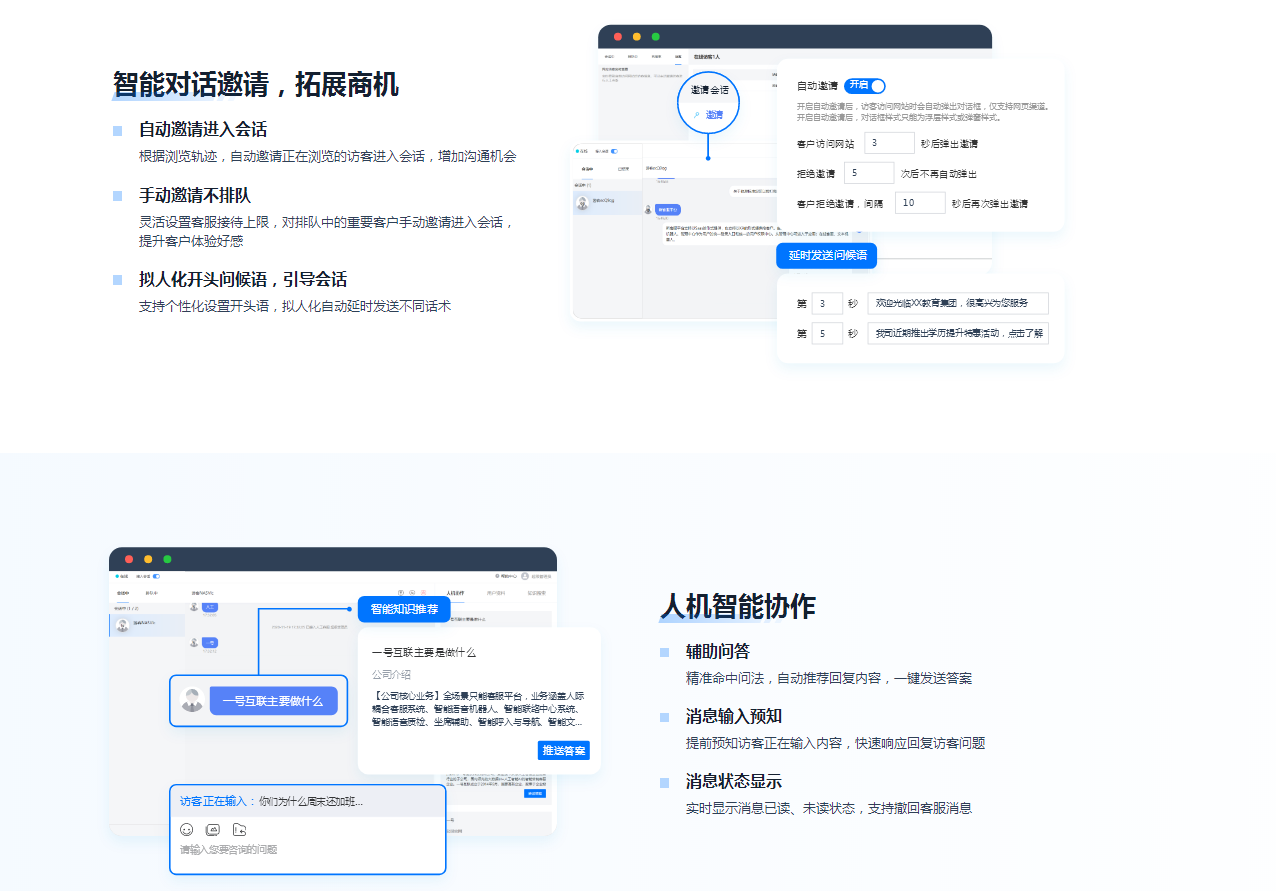Toggle the small switch in bottom mockup header
This screenshot has width=1276, height=891.
coord(155,576)
